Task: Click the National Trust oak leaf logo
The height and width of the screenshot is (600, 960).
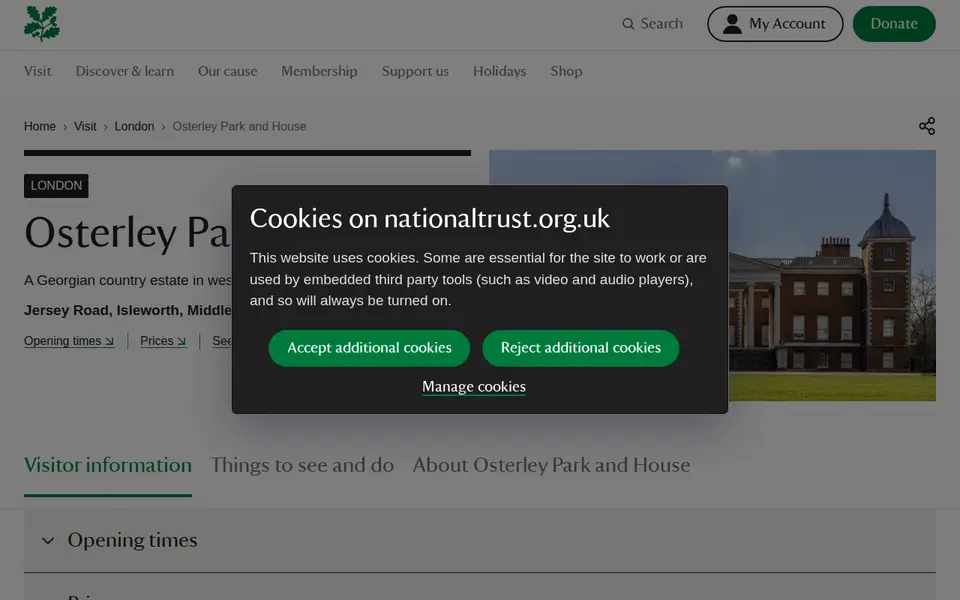Action: tap(42, 24)
